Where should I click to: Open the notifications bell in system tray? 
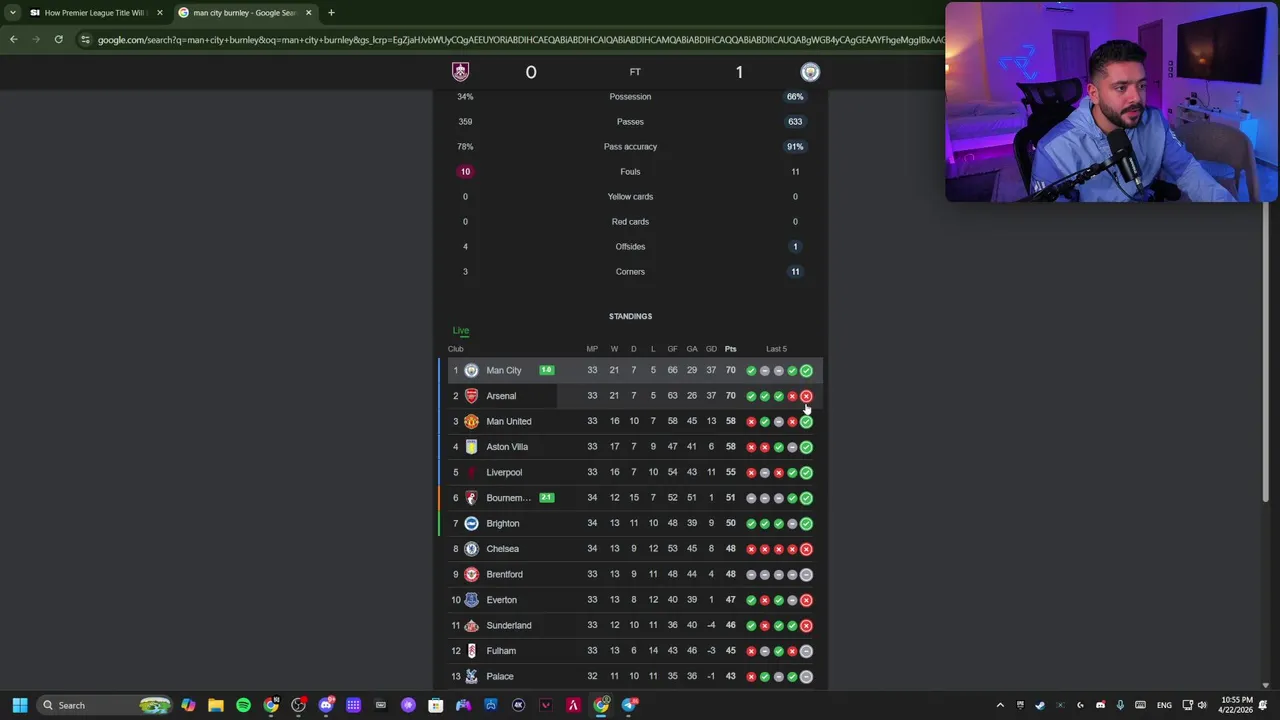point(1263,705)
